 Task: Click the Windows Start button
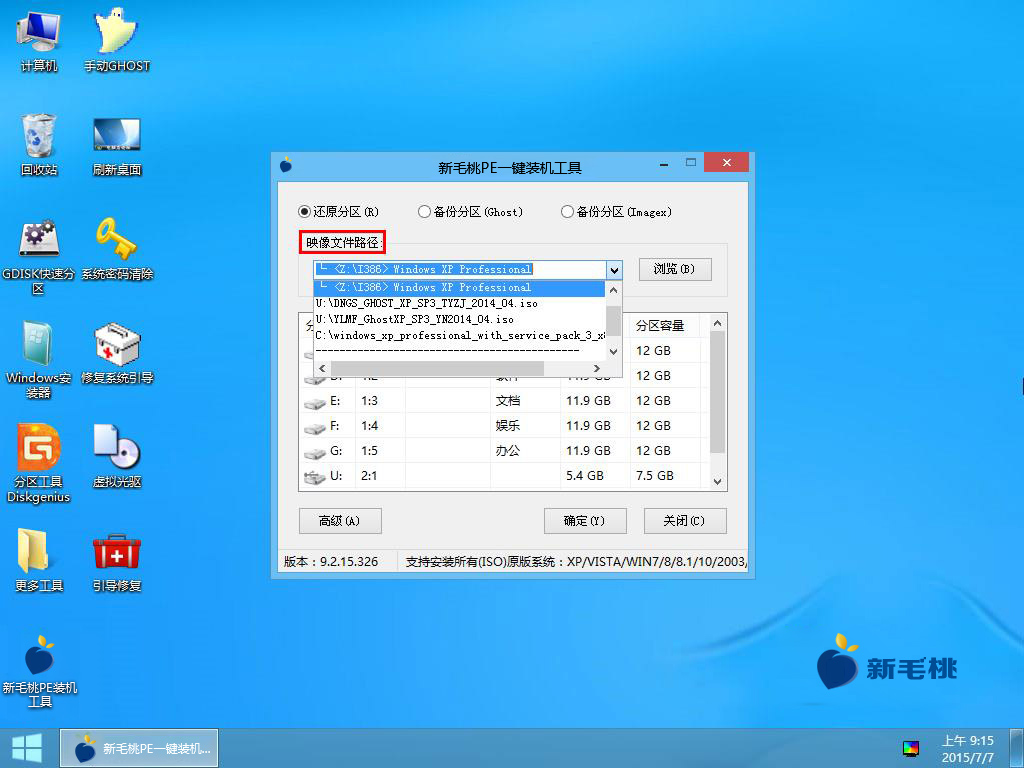tap(27, 748)
